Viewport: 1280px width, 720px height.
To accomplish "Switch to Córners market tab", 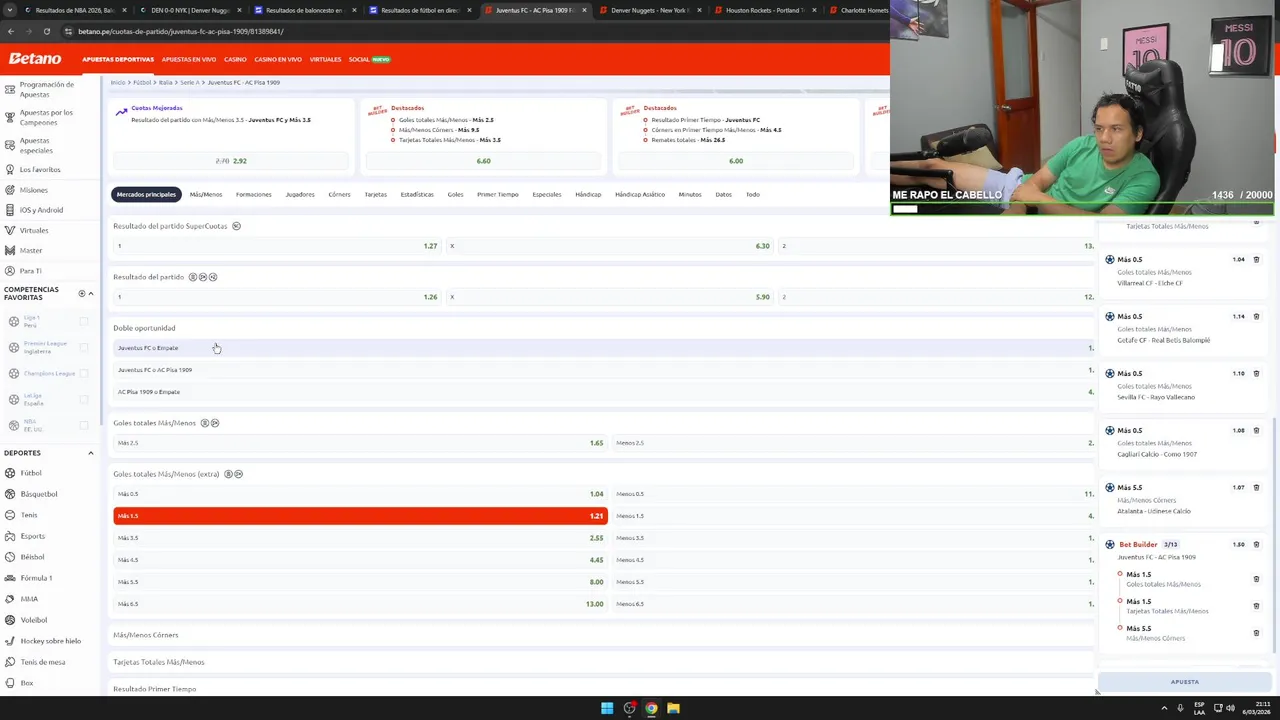I will click(339, 194).
